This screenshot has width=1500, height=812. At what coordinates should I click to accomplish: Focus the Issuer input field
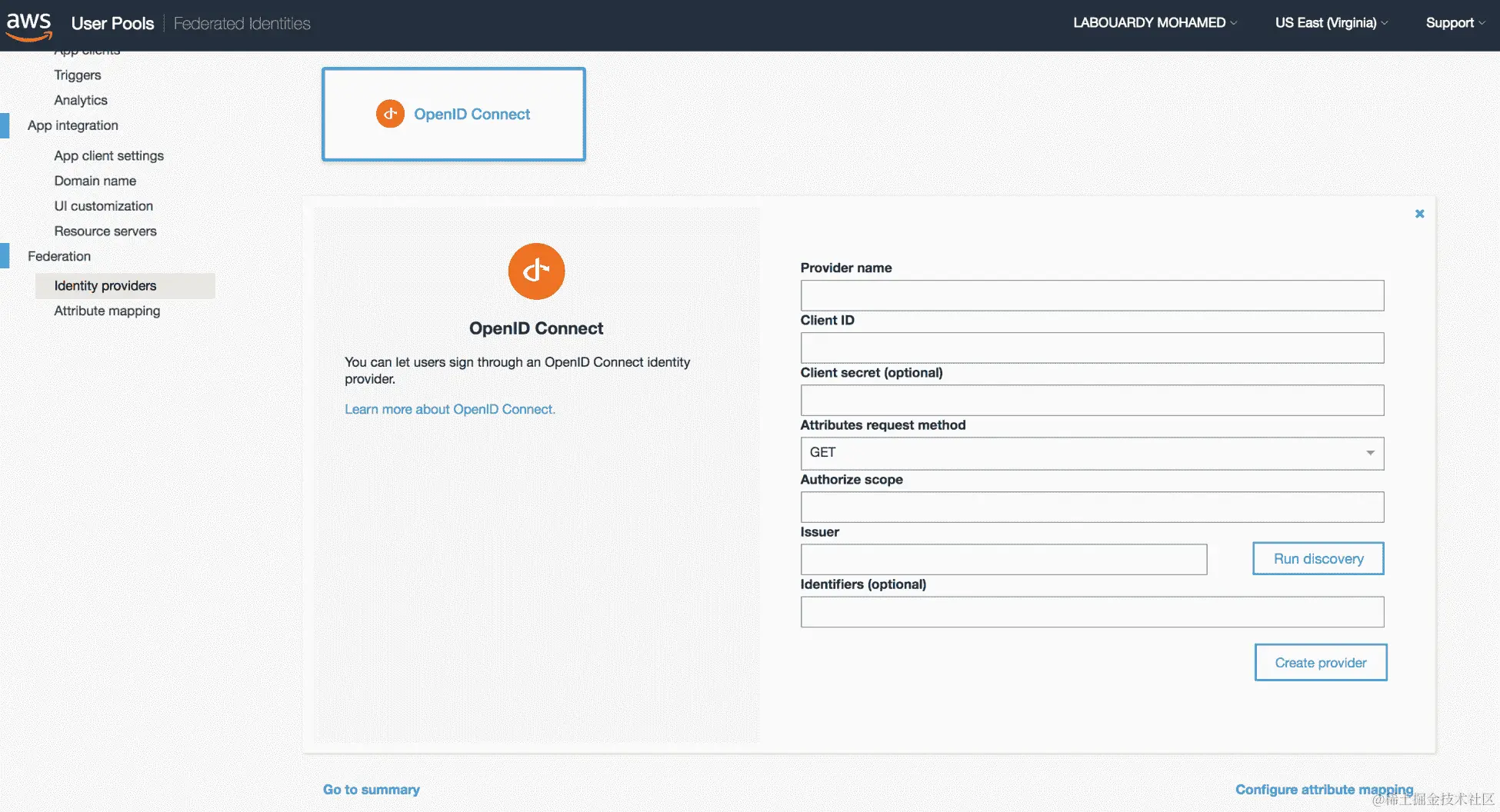1003,560
